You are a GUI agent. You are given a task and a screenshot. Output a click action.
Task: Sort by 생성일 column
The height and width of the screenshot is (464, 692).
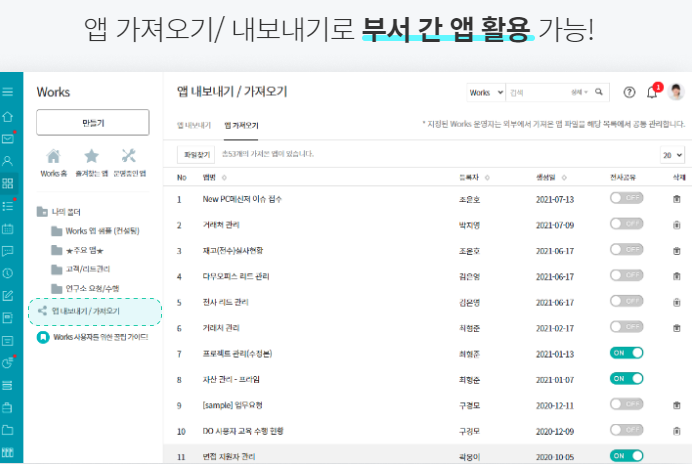551,177
